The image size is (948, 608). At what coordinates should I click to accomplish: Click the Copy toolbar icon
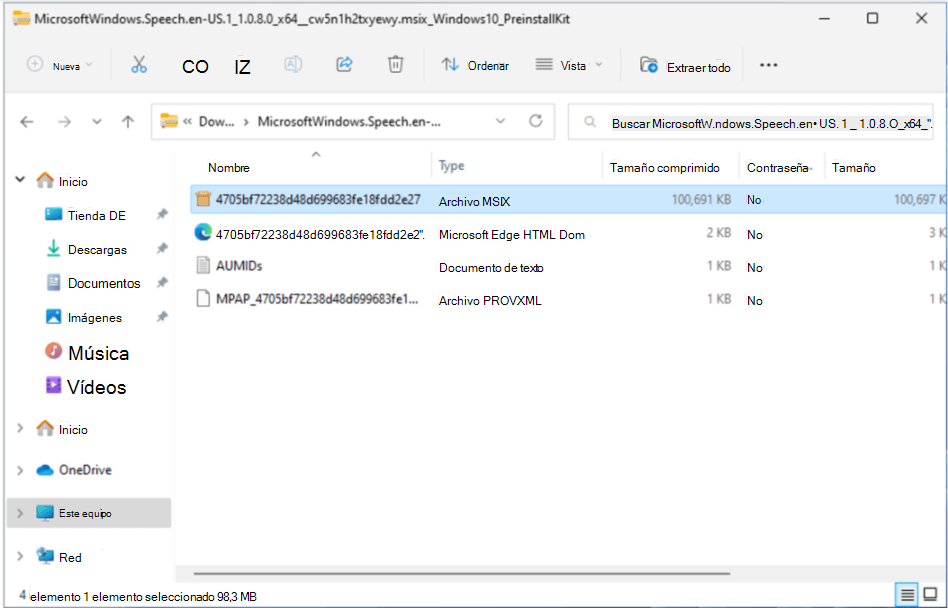point(195,66)
